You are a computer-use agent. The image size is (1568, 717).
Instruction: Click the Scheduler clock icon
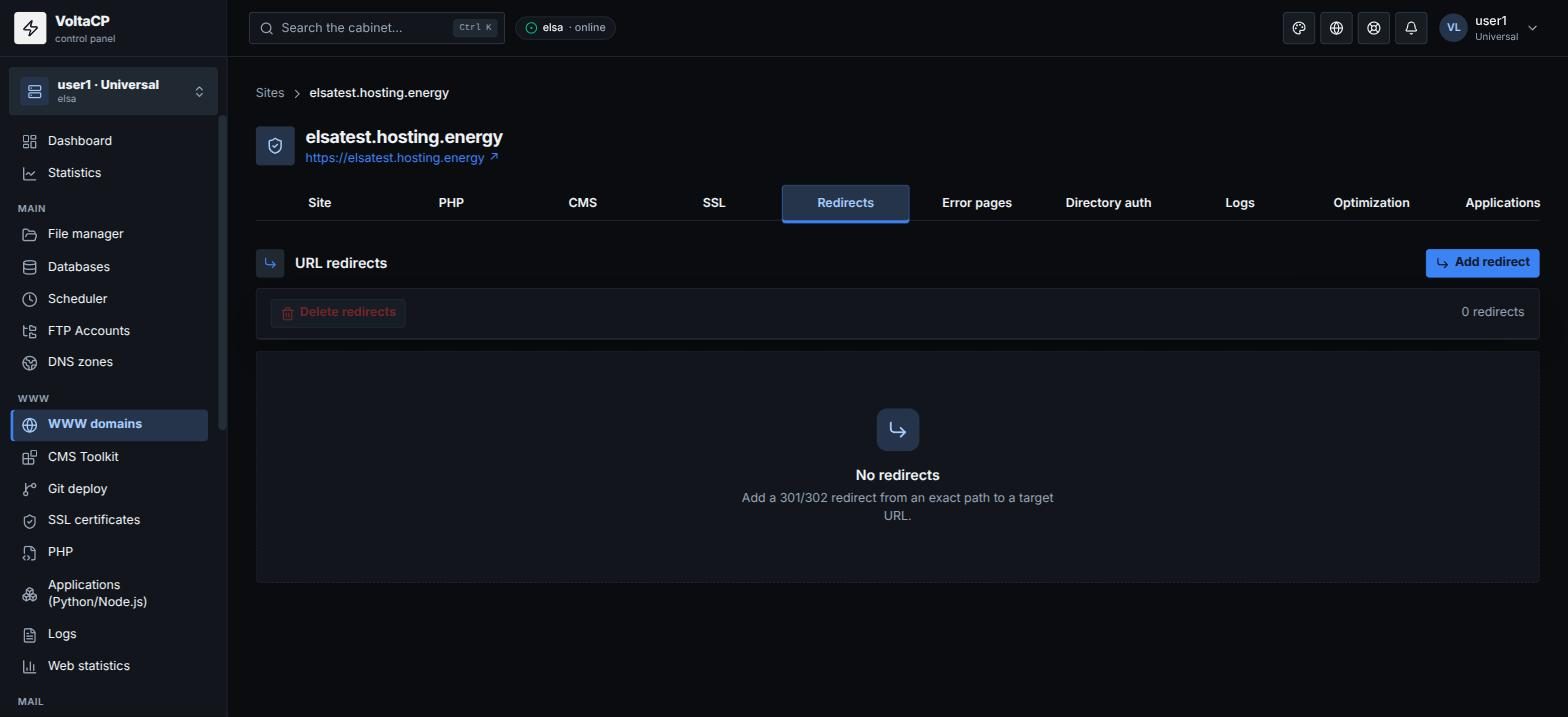point(30,299)
